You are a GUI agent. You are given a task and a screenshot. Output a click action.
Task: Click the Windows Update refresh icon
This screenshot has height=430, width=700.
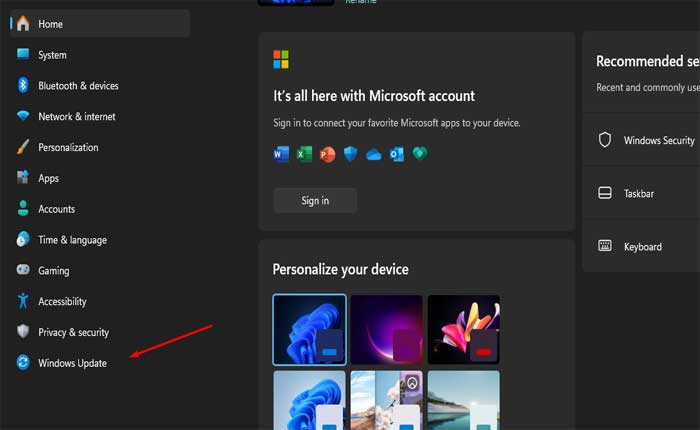coord(23,362)
